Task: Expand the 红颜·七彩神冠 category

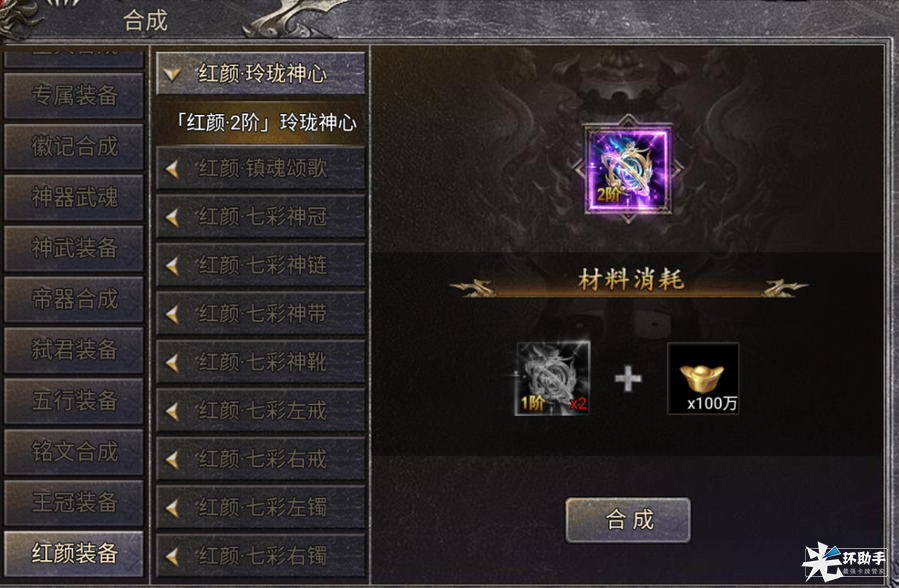Action: (x=261, y=217)
